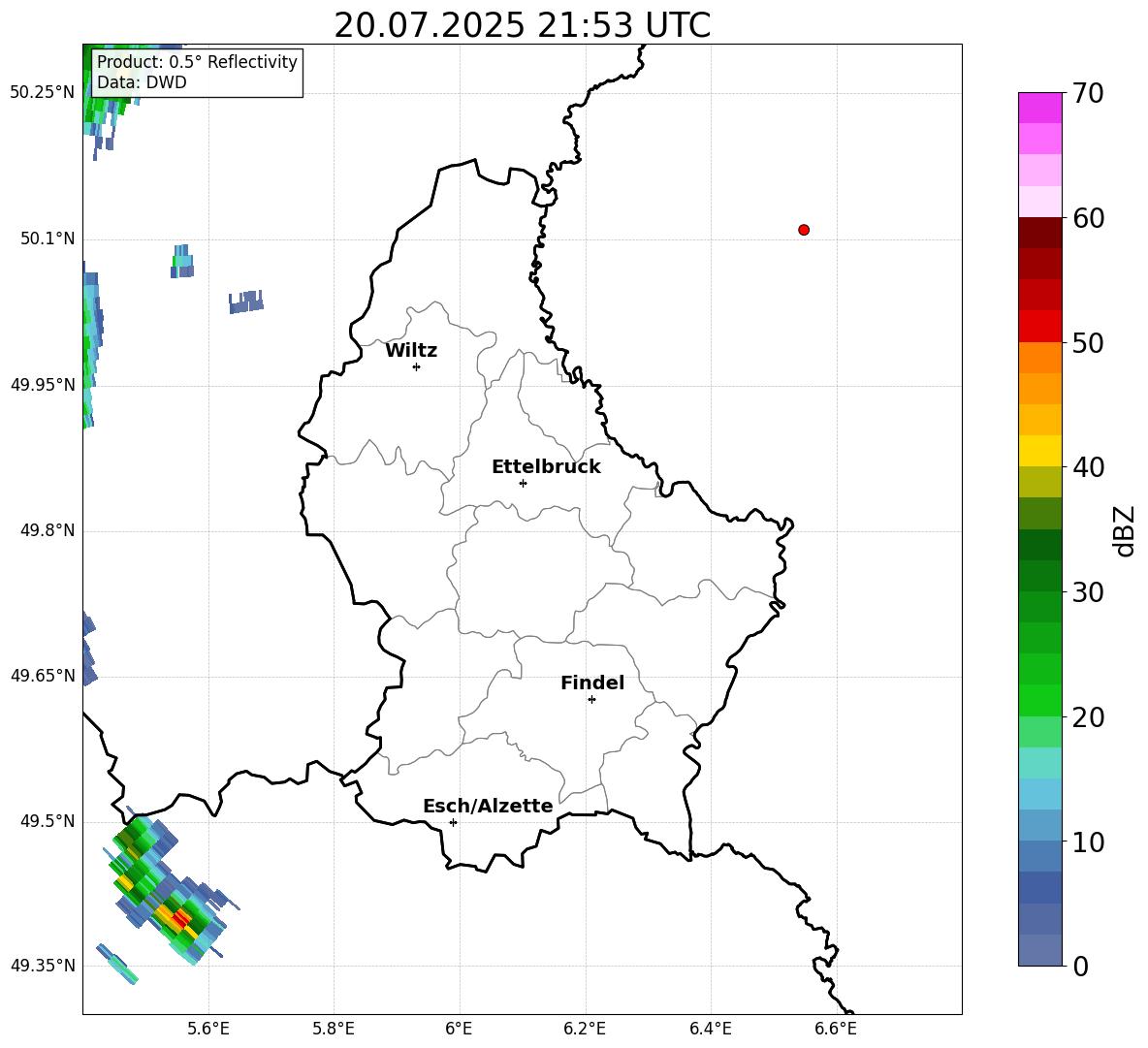Click the 60 tick on colorbar
The width and height of the screenshot is (1148, 1048).
pos(1088,218)
